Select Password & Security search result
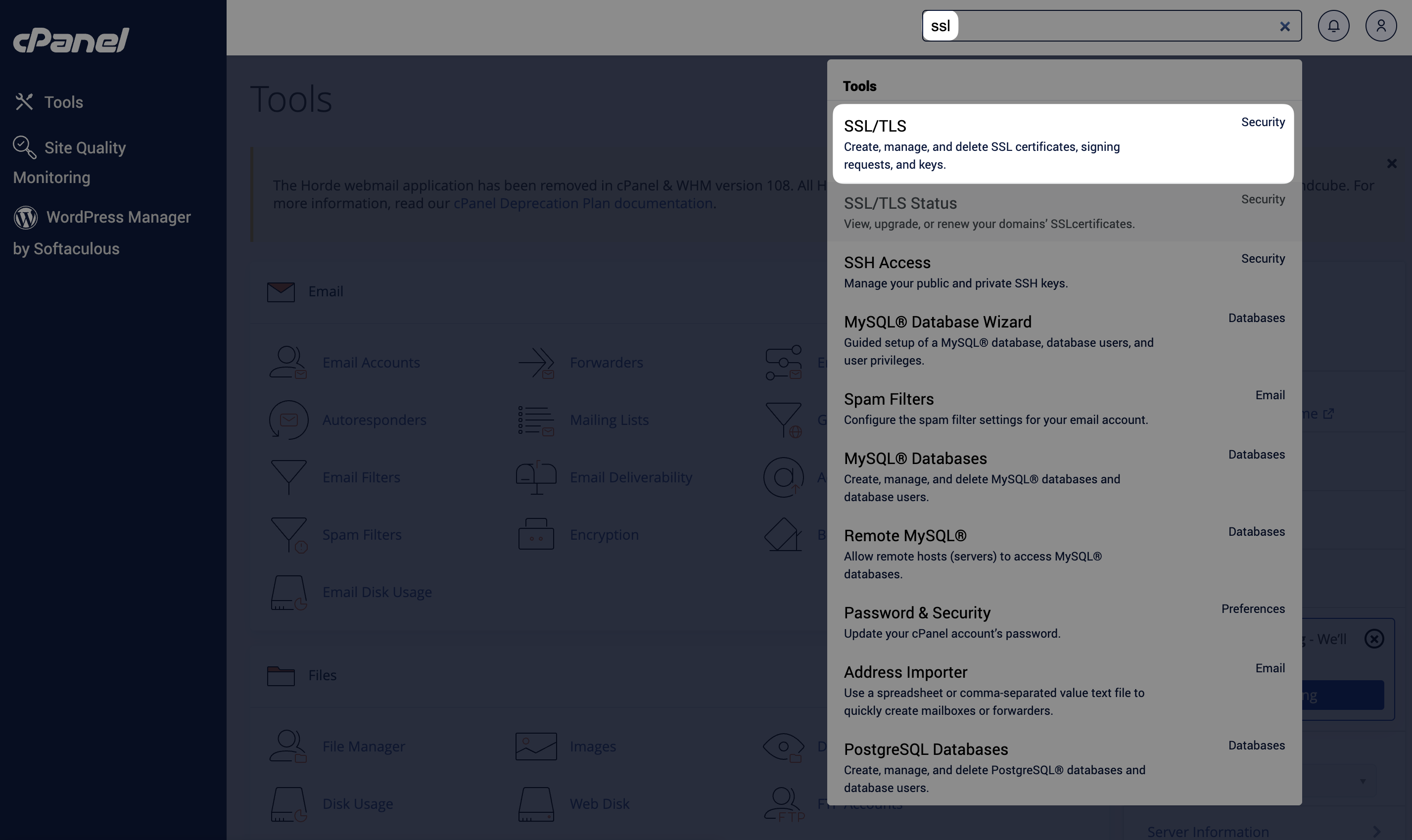 (1064, 622)
